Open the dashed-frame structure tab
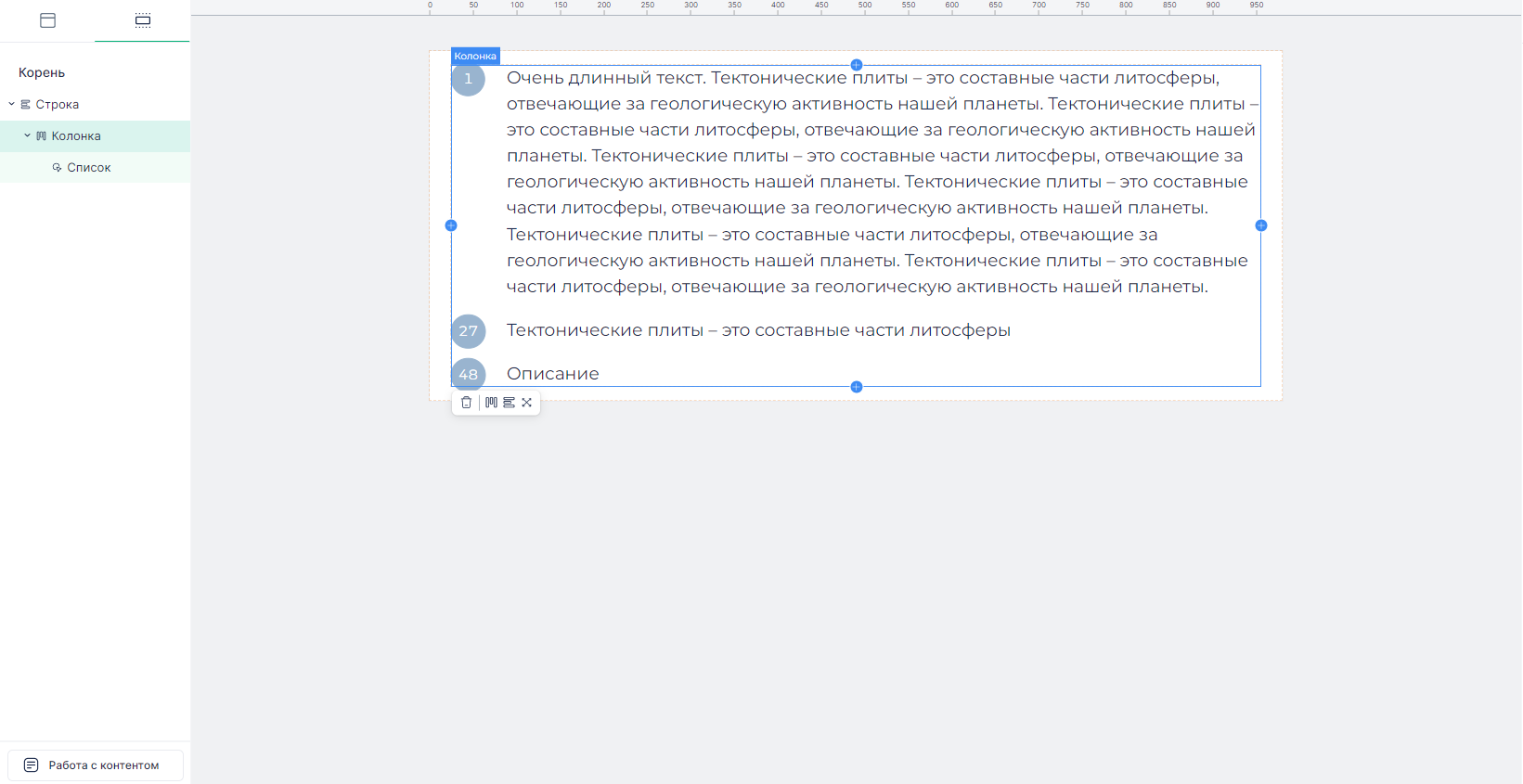Image resolution: width=1523 pixels, height=784 pixels. point(143,20)
